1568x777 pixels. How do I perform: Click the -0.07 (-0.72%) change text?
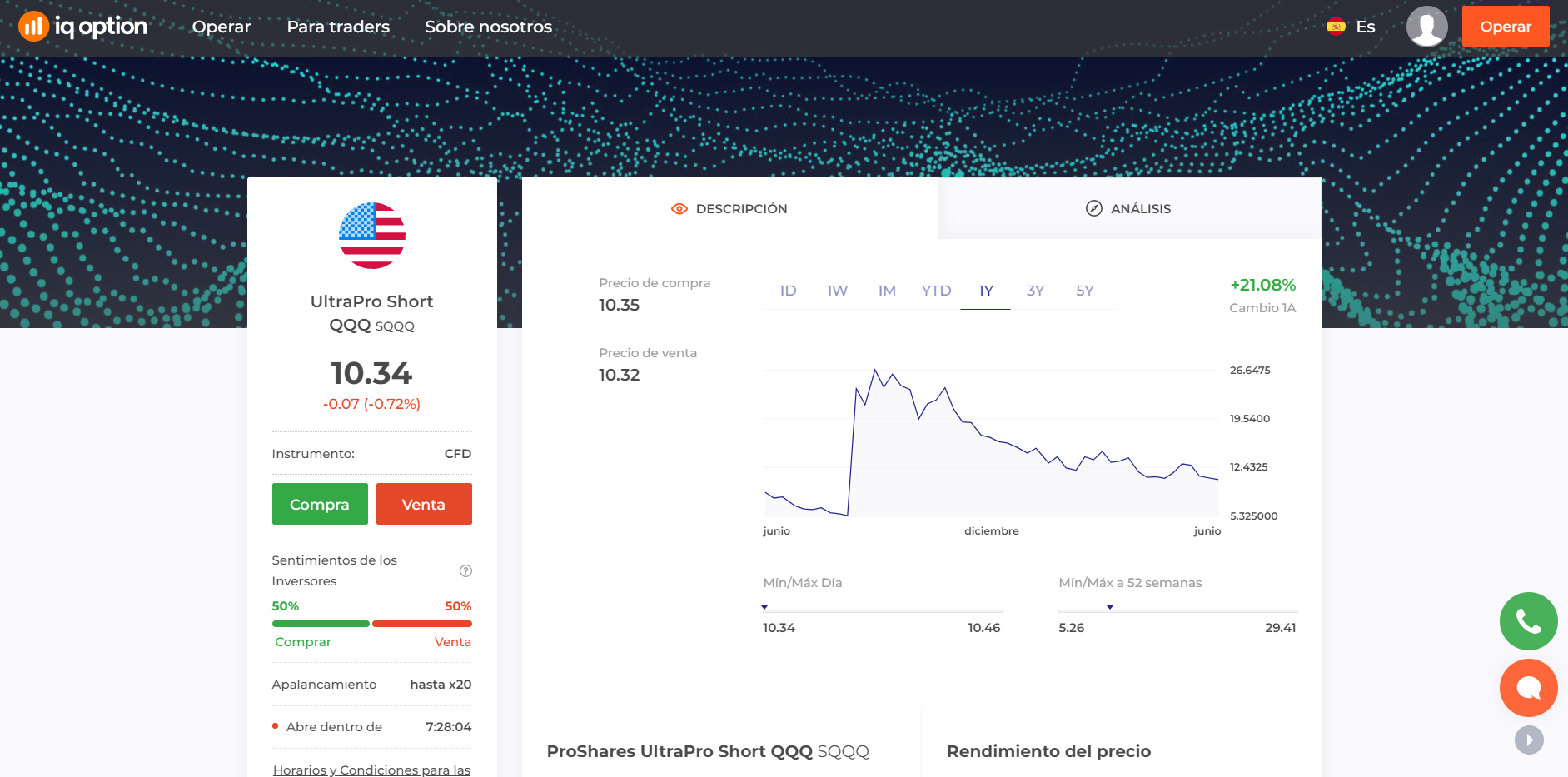coord(371,404)
